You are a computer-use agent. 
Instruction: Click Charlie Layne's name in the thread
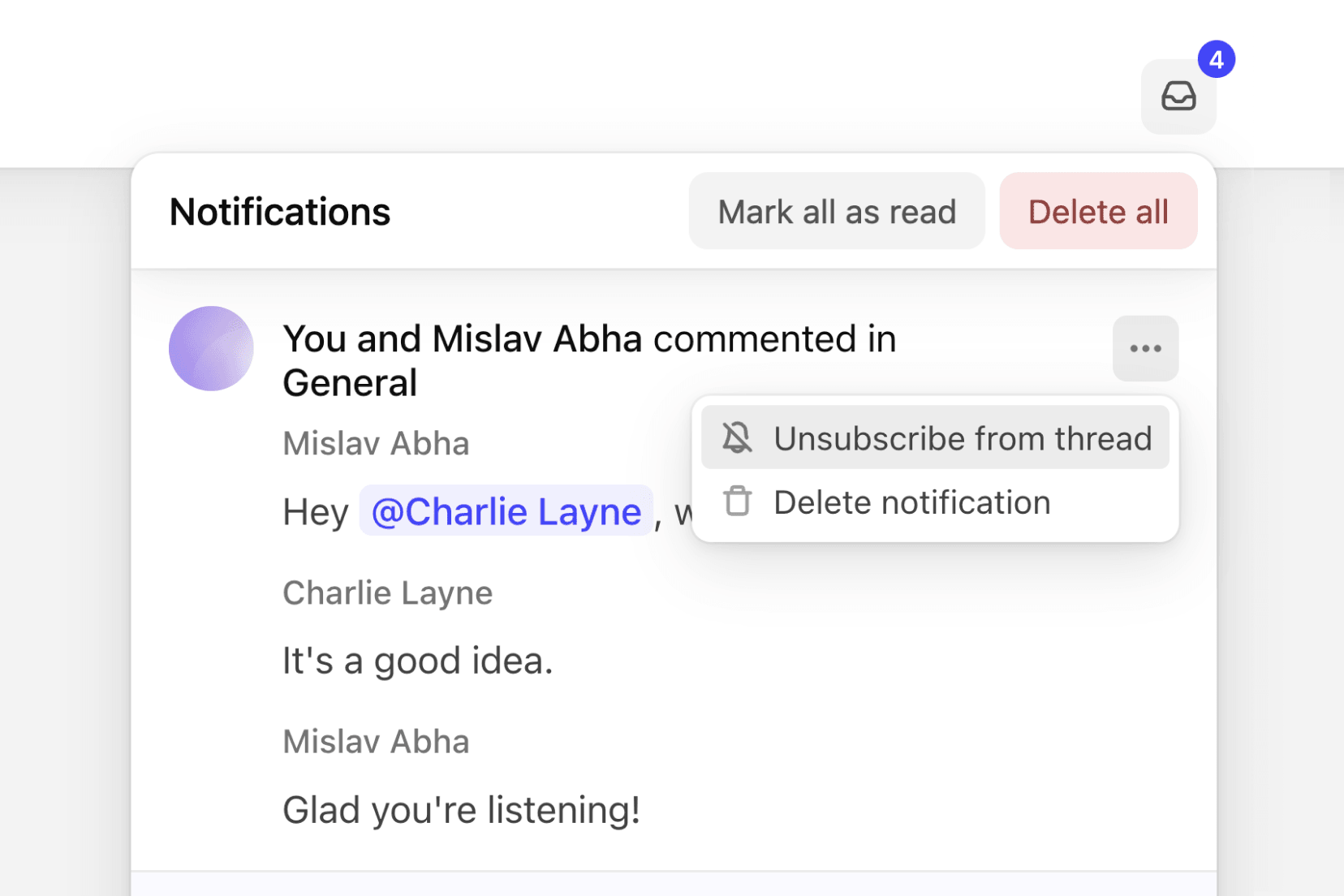pyautogui.click(x=387, y=592)
